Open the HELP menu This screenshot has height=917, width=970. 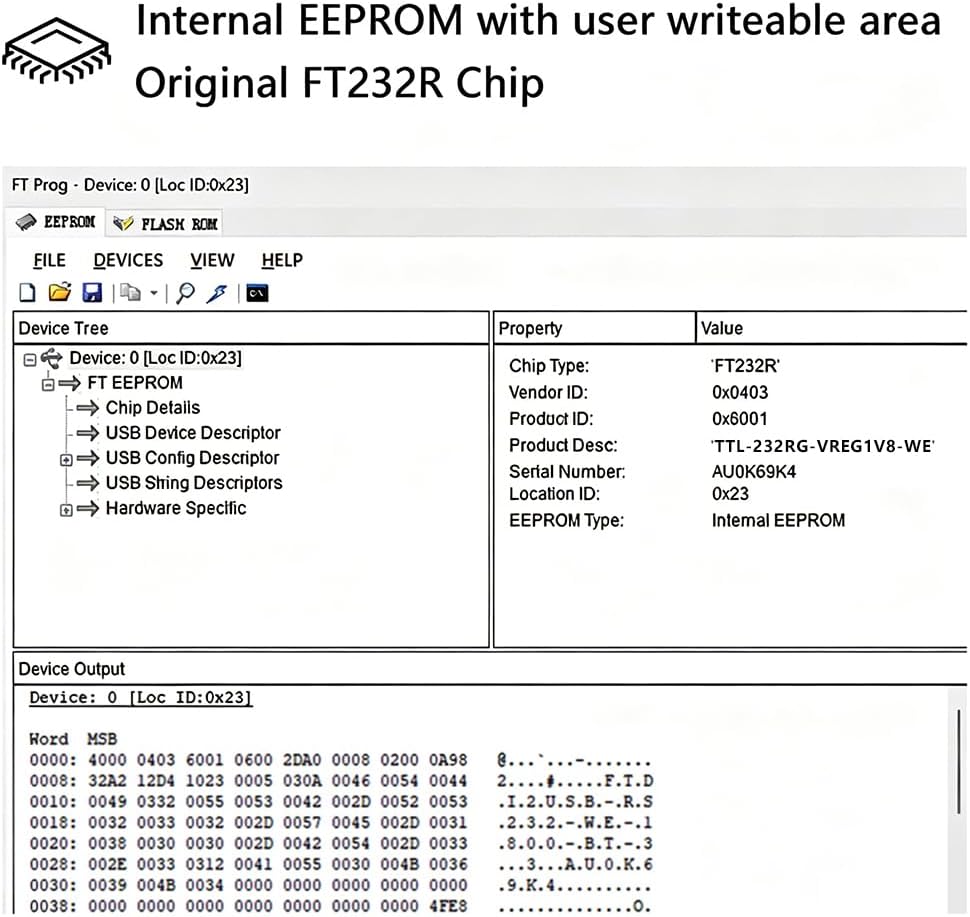point(282,260)
